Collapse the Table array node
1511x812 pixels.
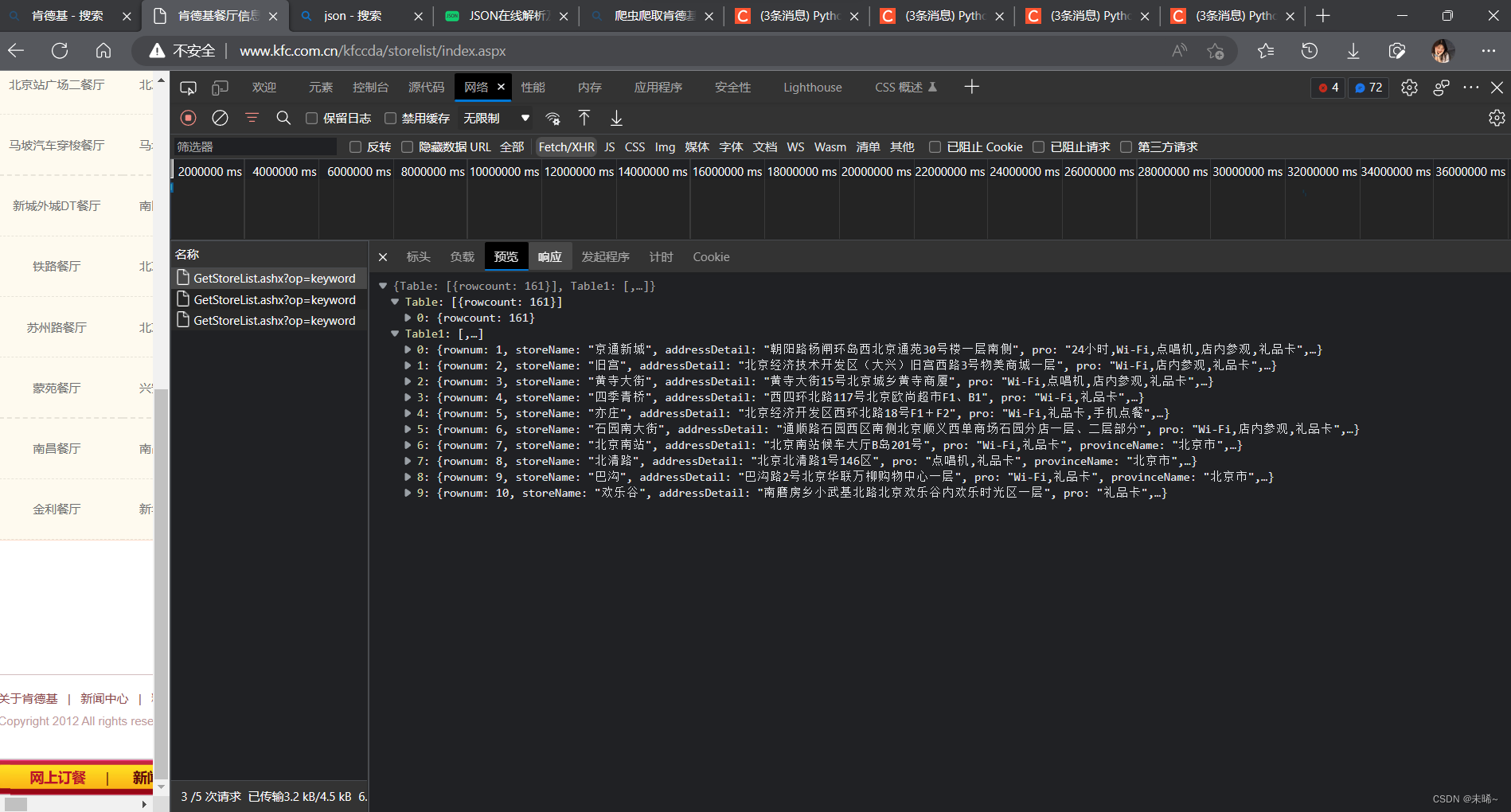click(x=395, y=302)
